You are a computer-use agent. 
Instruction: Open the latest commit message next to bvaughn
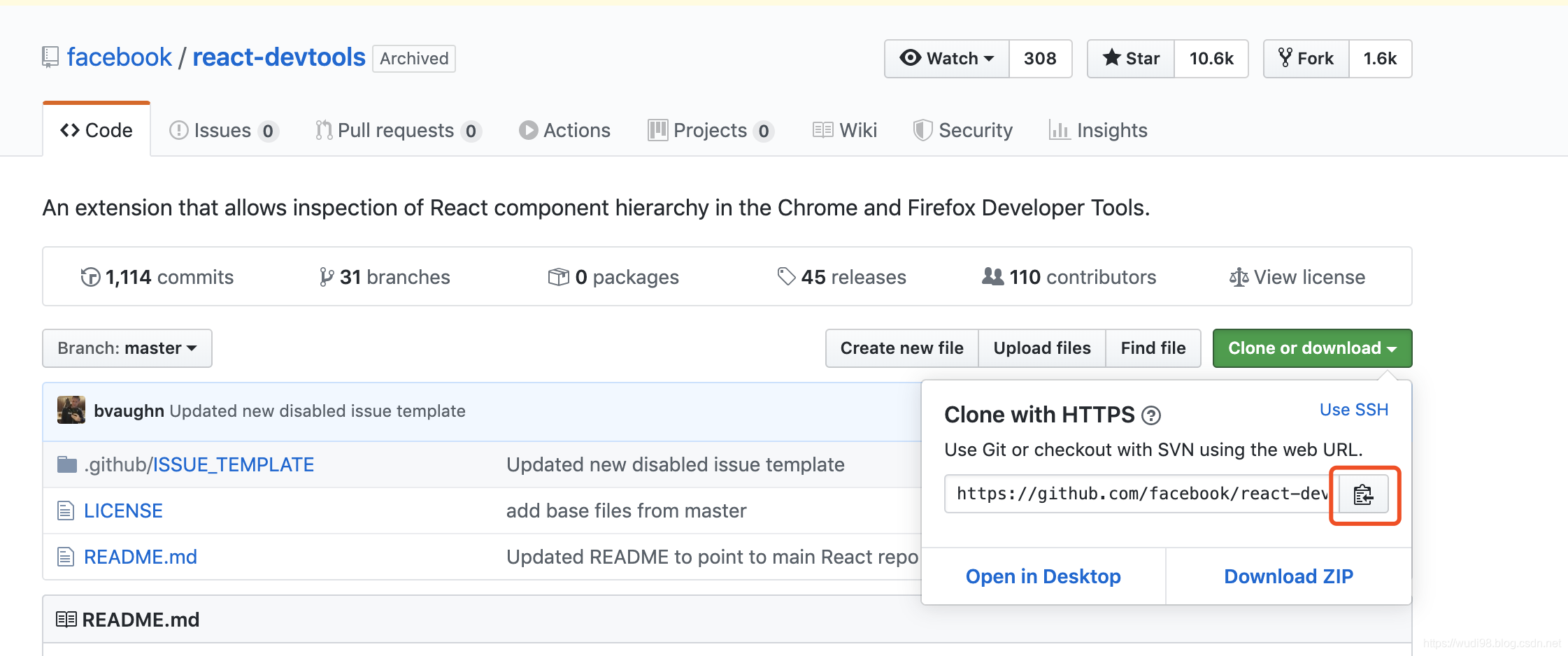coord(318,411)
